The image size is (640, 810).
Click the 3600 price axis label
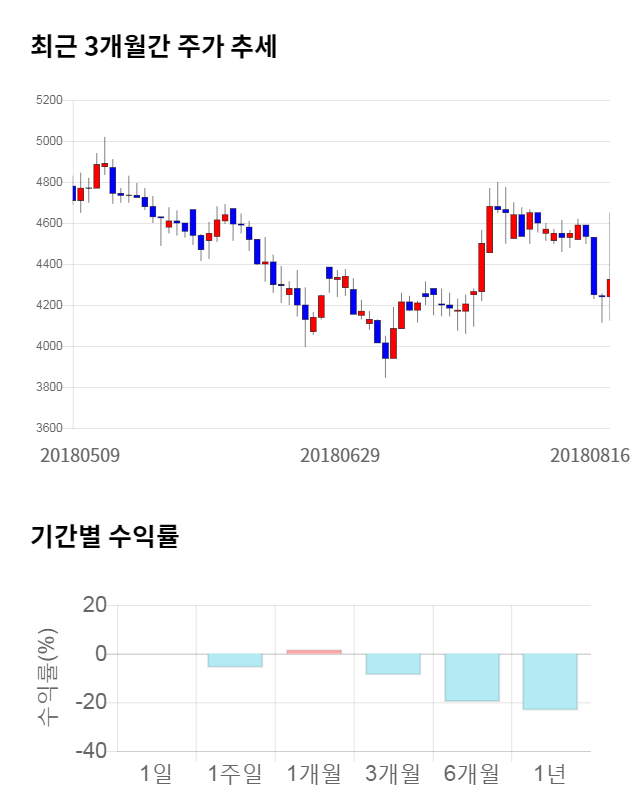coord(48,428)
